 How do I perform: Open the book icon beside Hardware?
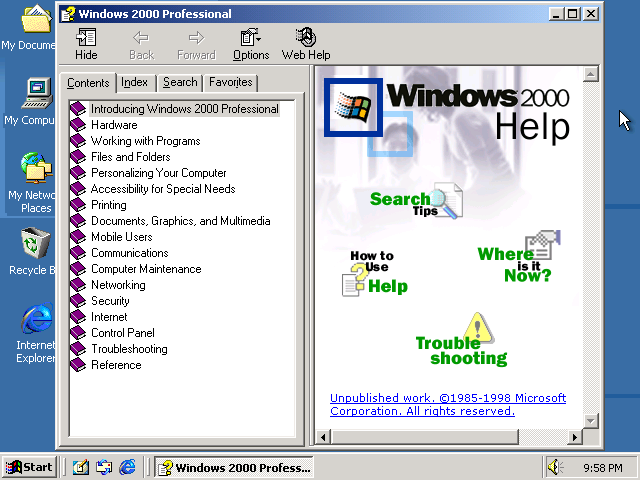tap(78, 125)
